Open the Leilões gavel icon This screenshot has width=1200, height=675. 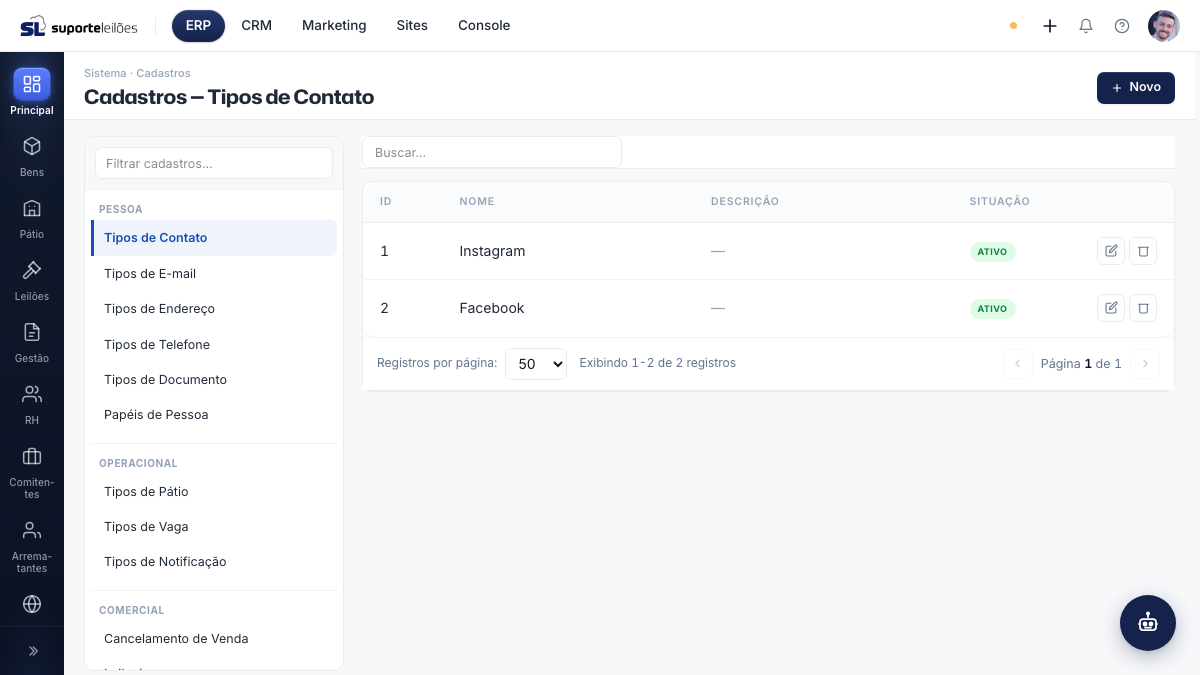[x=32, y=270]
